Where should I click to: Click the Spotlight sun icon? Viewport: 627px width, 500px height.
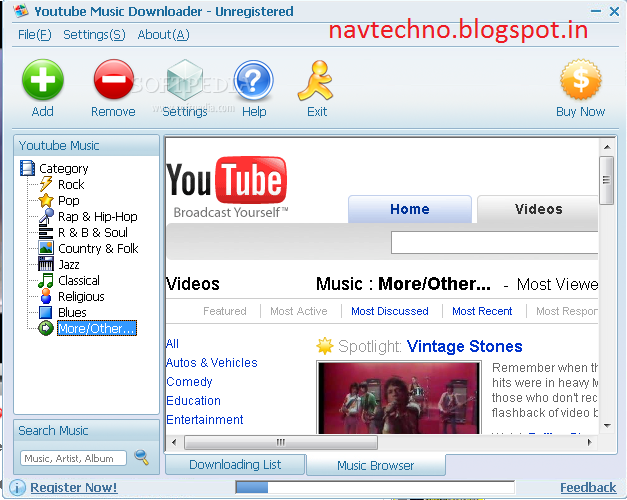pos(325,346)
